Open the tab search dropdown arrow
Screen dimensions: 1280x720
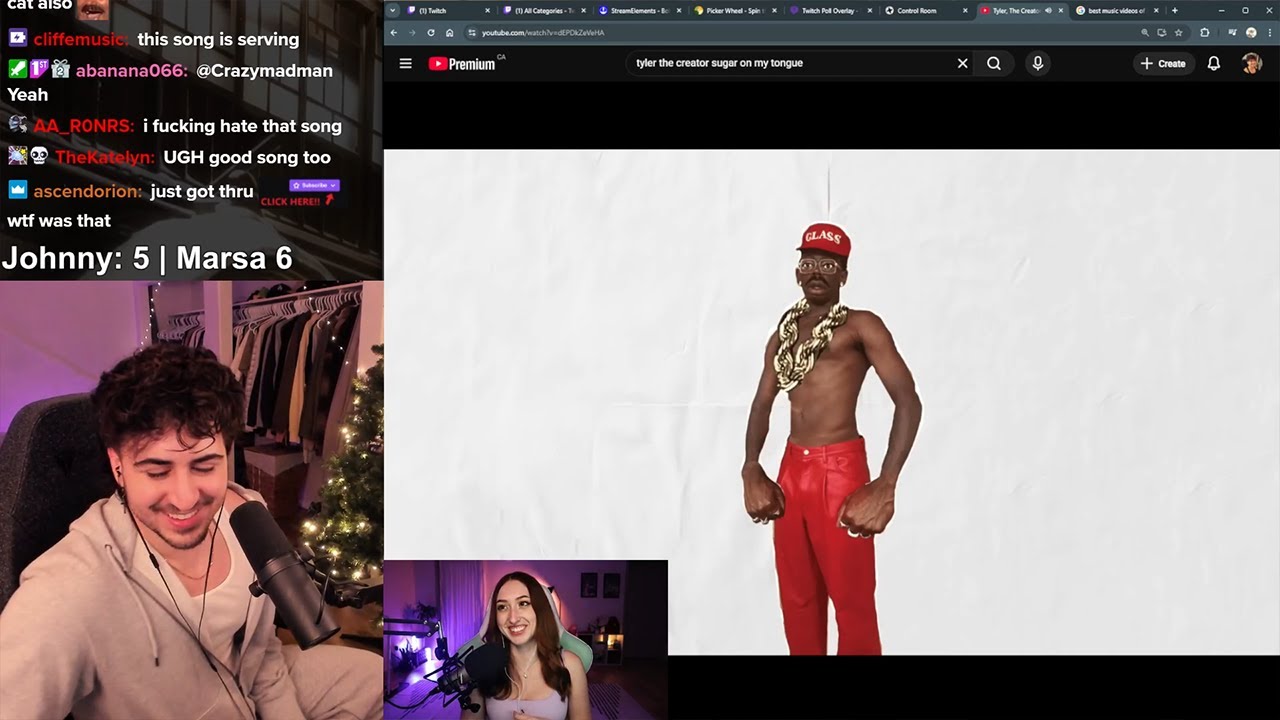click(x=393, y=10)
